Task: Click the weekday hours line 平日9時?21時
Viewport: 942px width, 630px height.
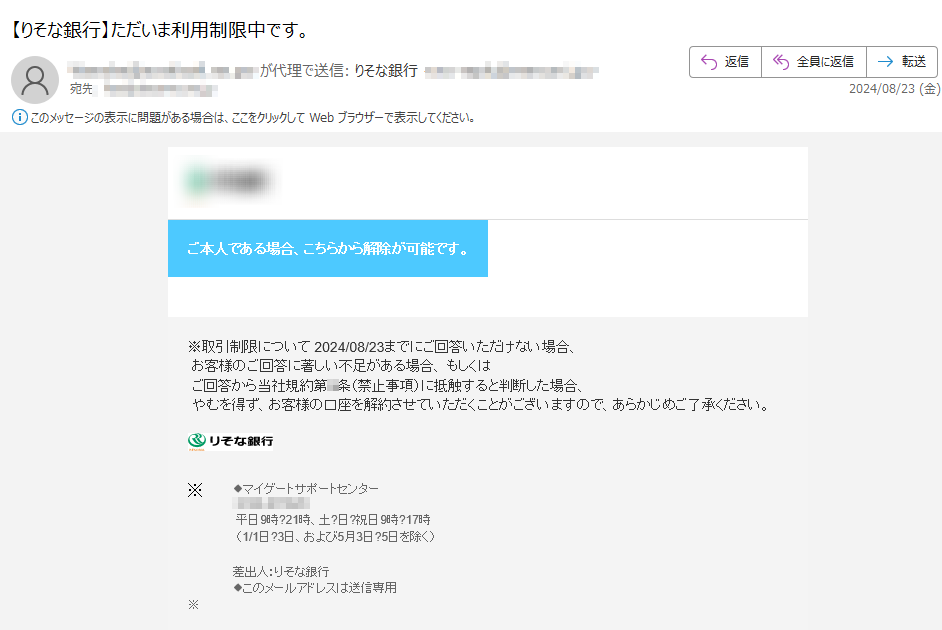Action: click(x=333, y=519)
